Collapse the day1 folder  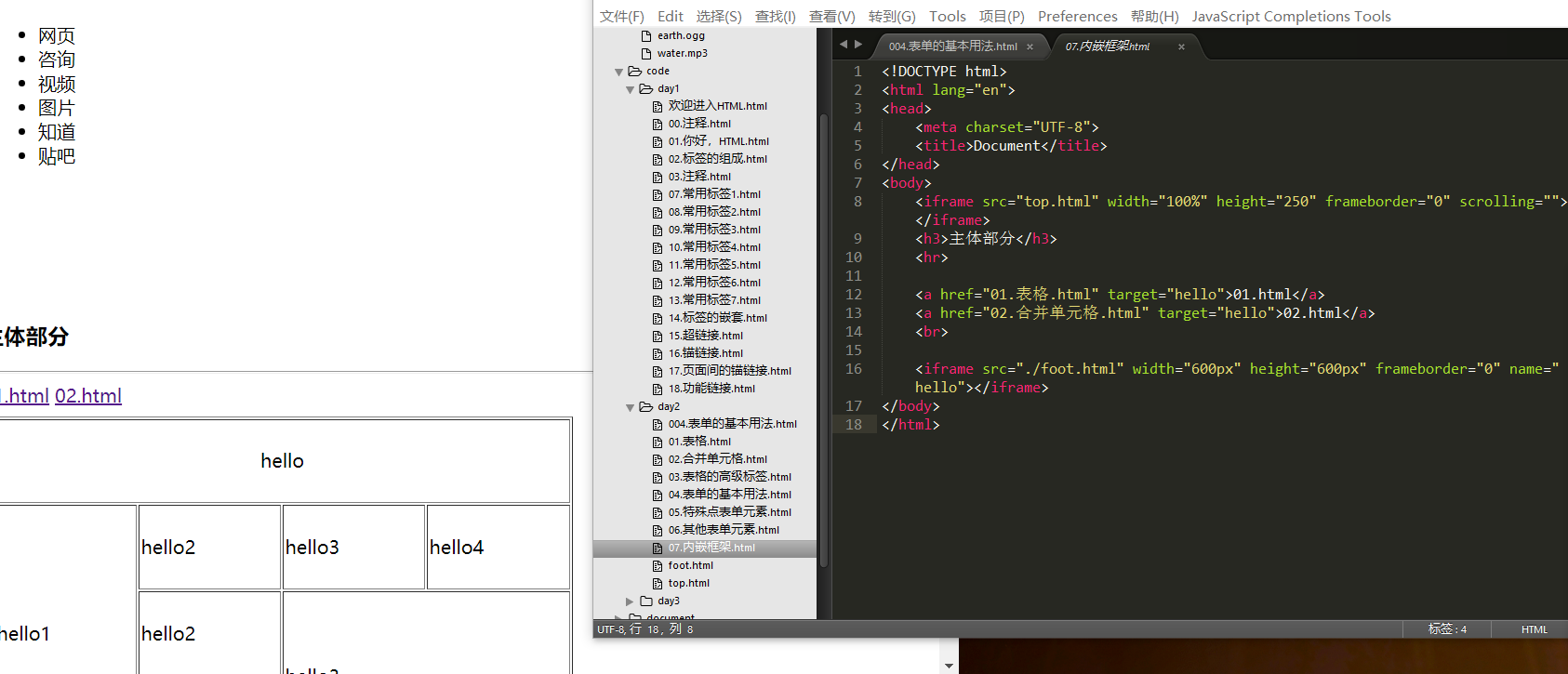(630, 89)
